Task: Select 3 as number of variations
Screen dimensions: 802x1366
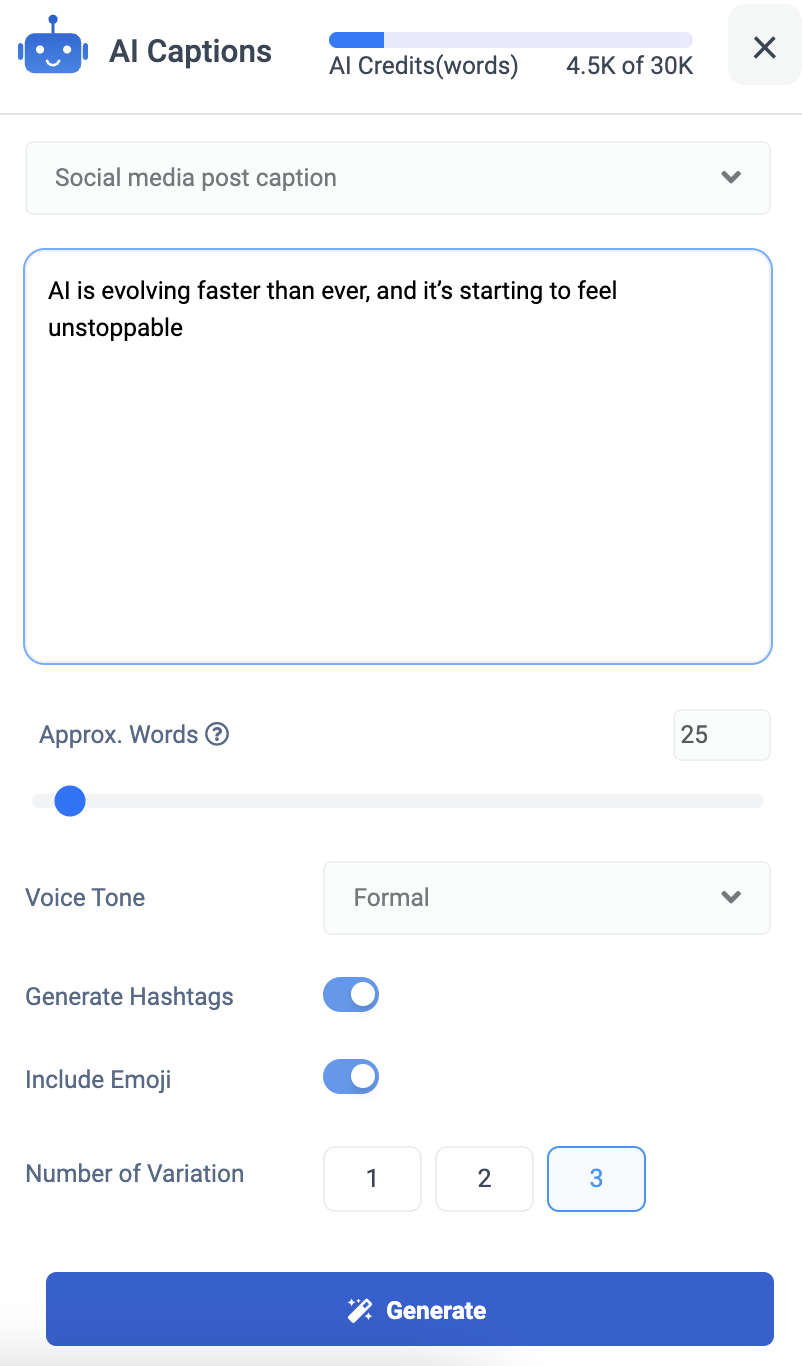Action: [x=596, y=1178]
